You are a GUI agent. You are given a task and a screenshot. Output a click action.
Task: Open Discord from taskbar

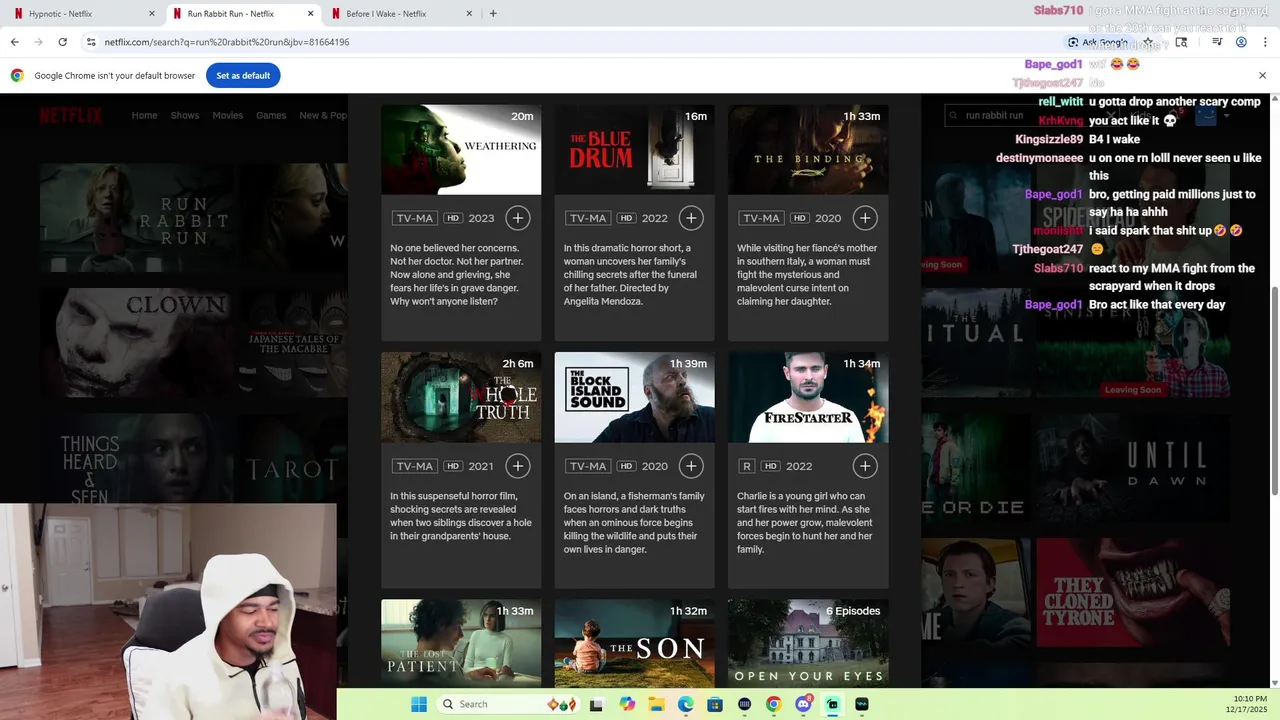pos(803,704)
